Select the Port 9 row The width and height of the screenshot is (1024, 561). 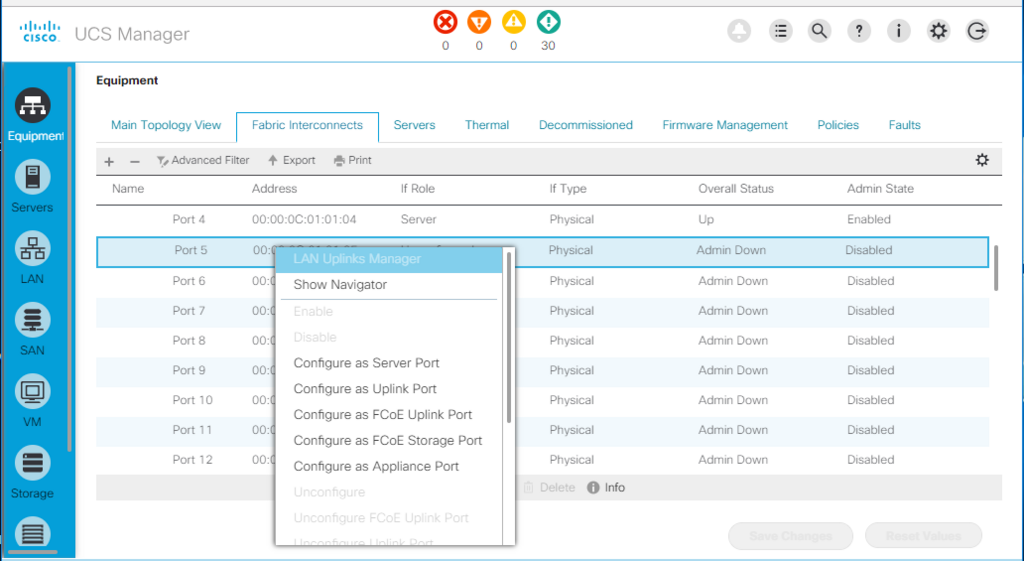pyautogui.click(x=543, y=370)
